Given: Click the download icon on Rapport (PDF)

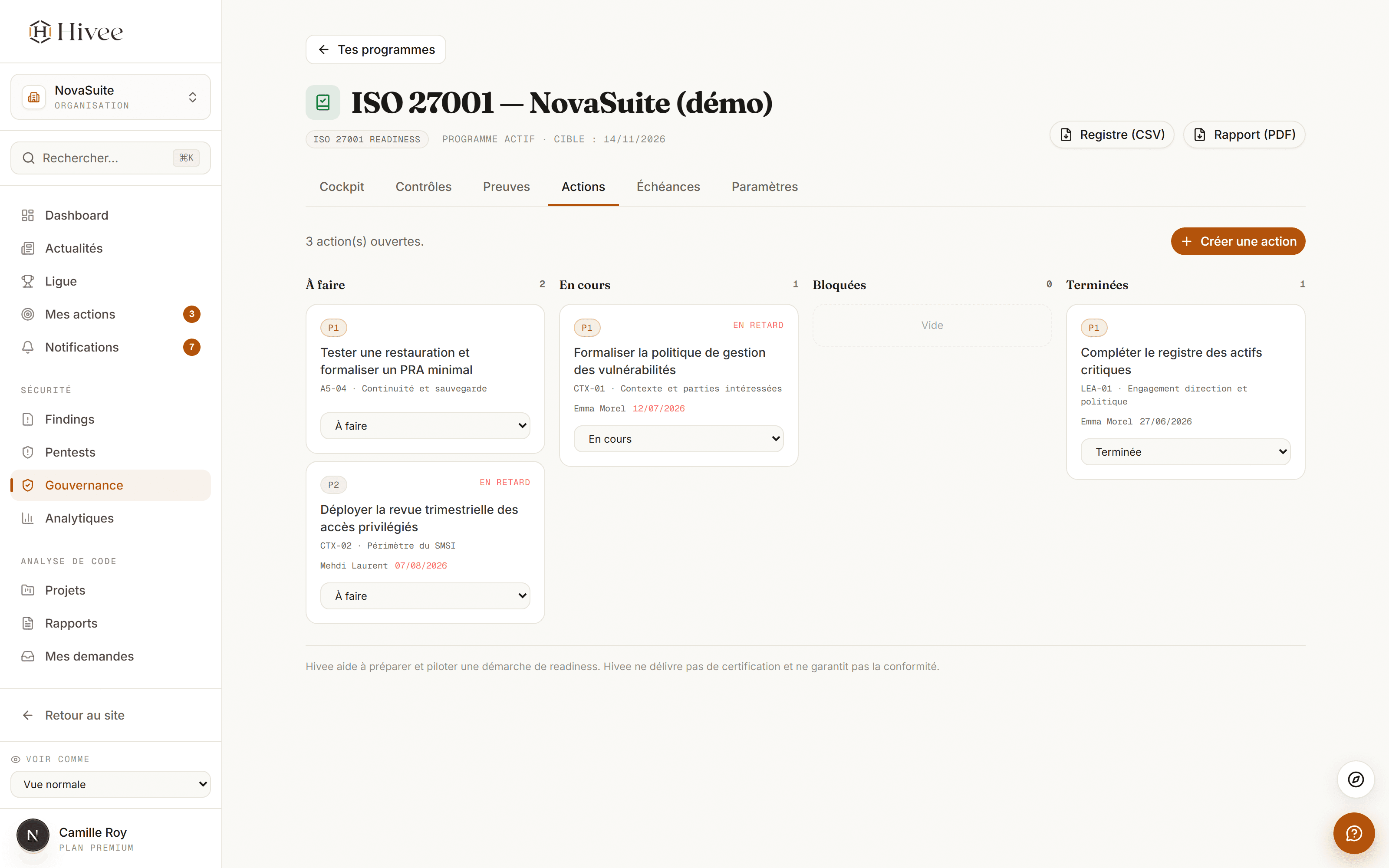Looking at the screenshot, I should (x=1200, y=135).
